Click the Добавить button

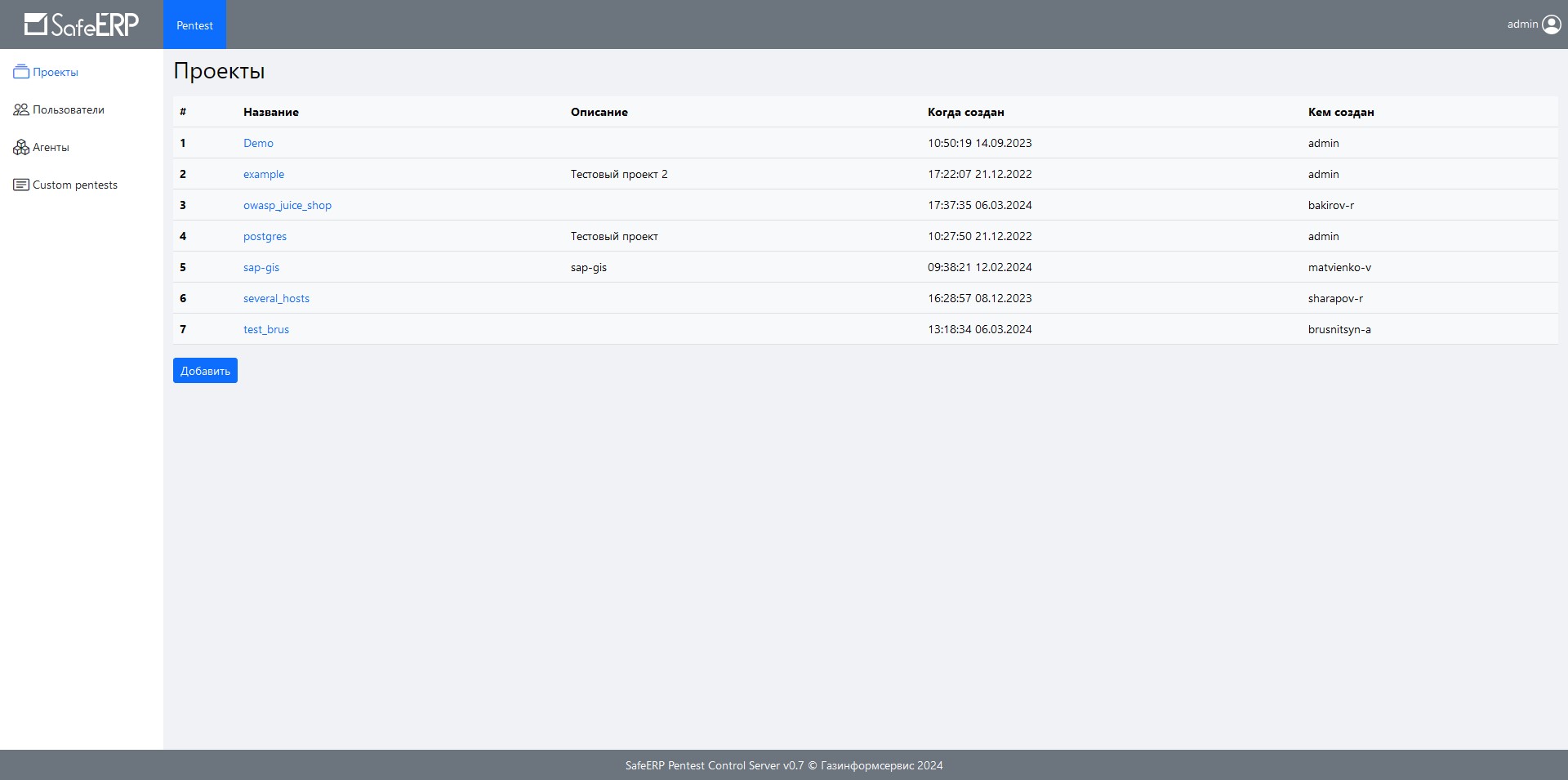coord(205,371)
